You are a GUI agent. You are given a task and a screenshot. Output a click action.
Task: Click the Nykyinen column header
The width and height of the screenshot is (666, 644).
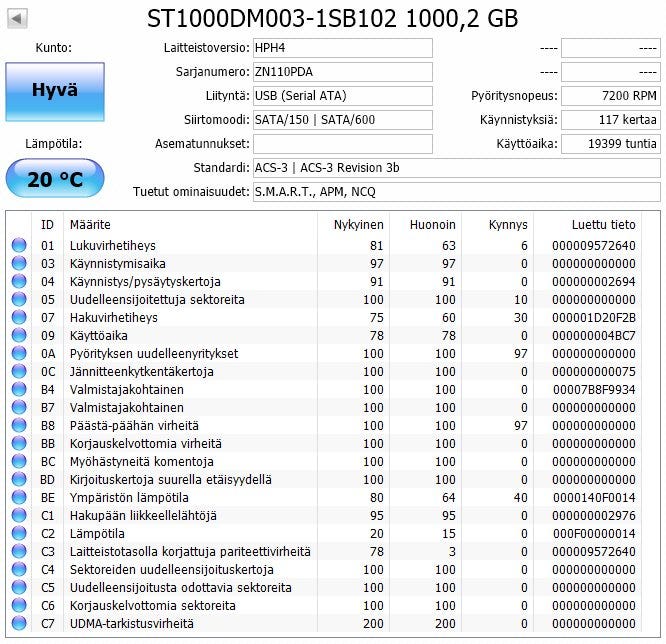[353, 225]
